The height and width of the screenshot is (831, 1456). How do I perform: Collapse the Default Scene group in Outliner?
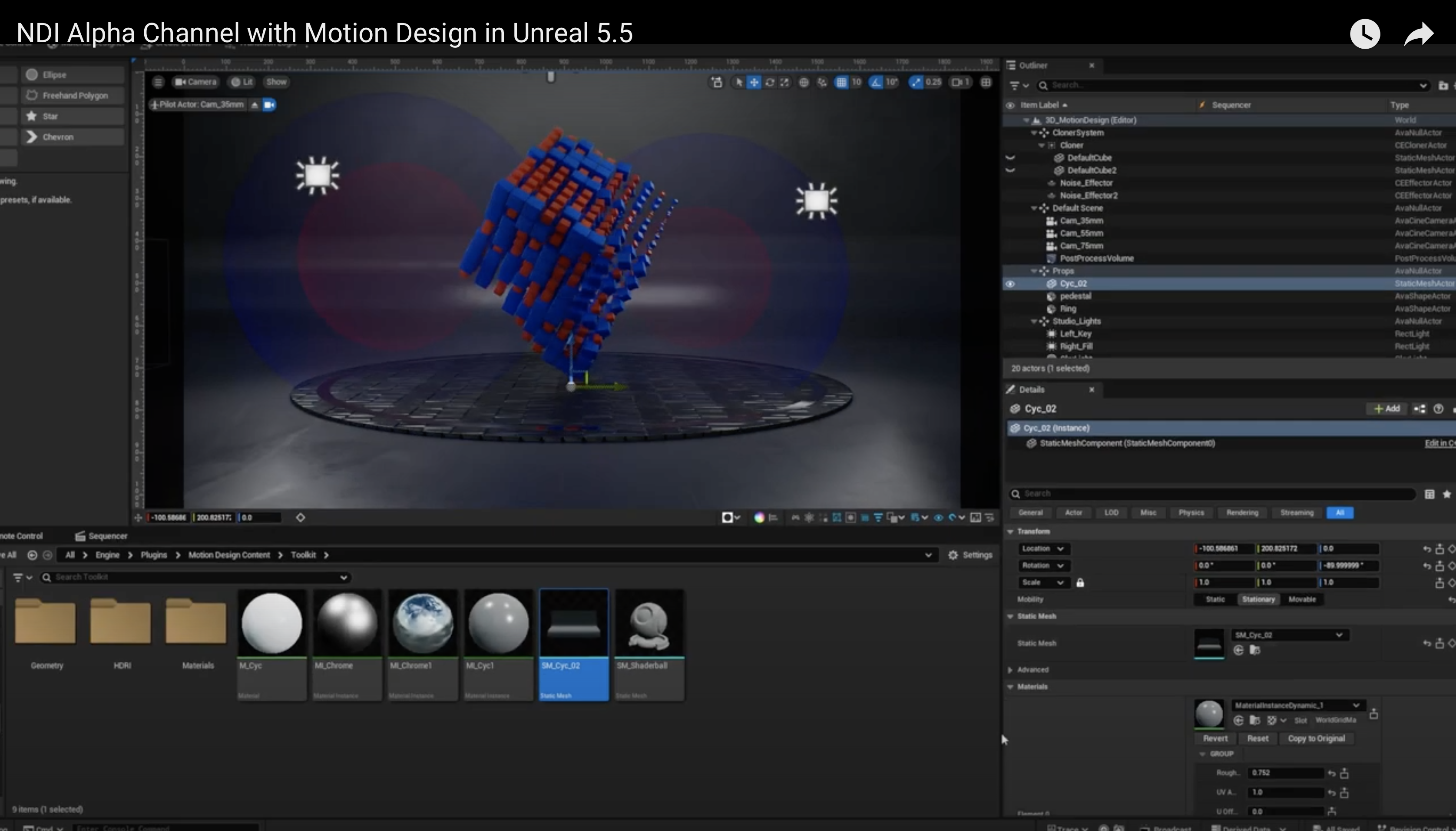1035,208
